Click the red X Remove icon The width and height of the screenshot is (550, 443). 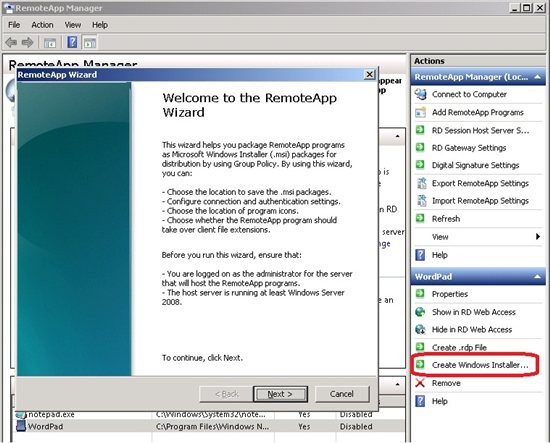(420, 383)
